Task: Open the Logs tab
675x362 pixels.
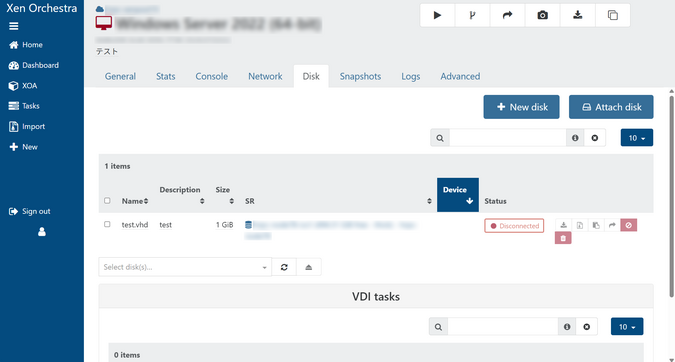Action: [410, 76]
